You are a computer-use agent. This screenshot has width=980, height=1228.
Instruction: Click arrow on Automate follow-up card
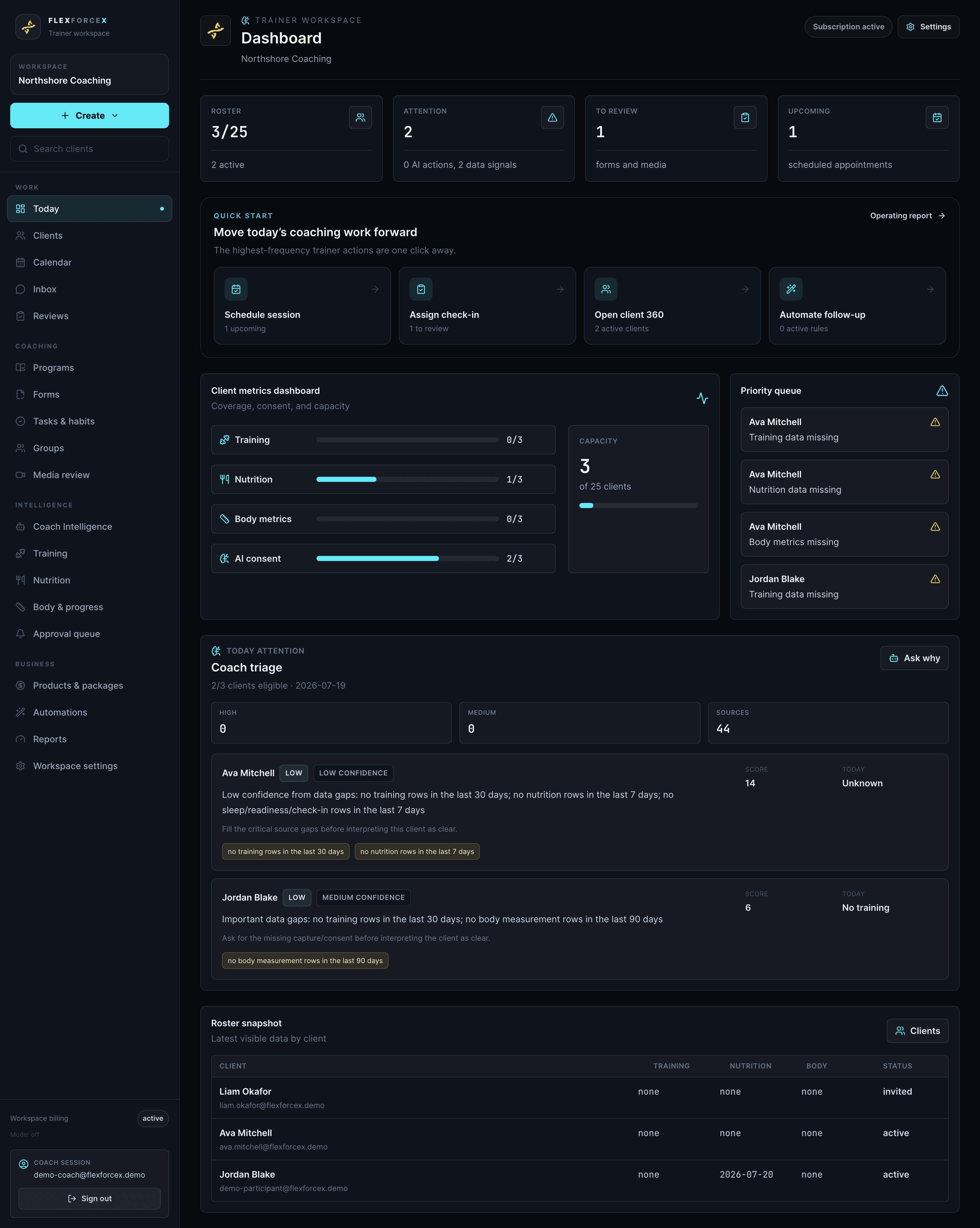[x=930, y=289]
